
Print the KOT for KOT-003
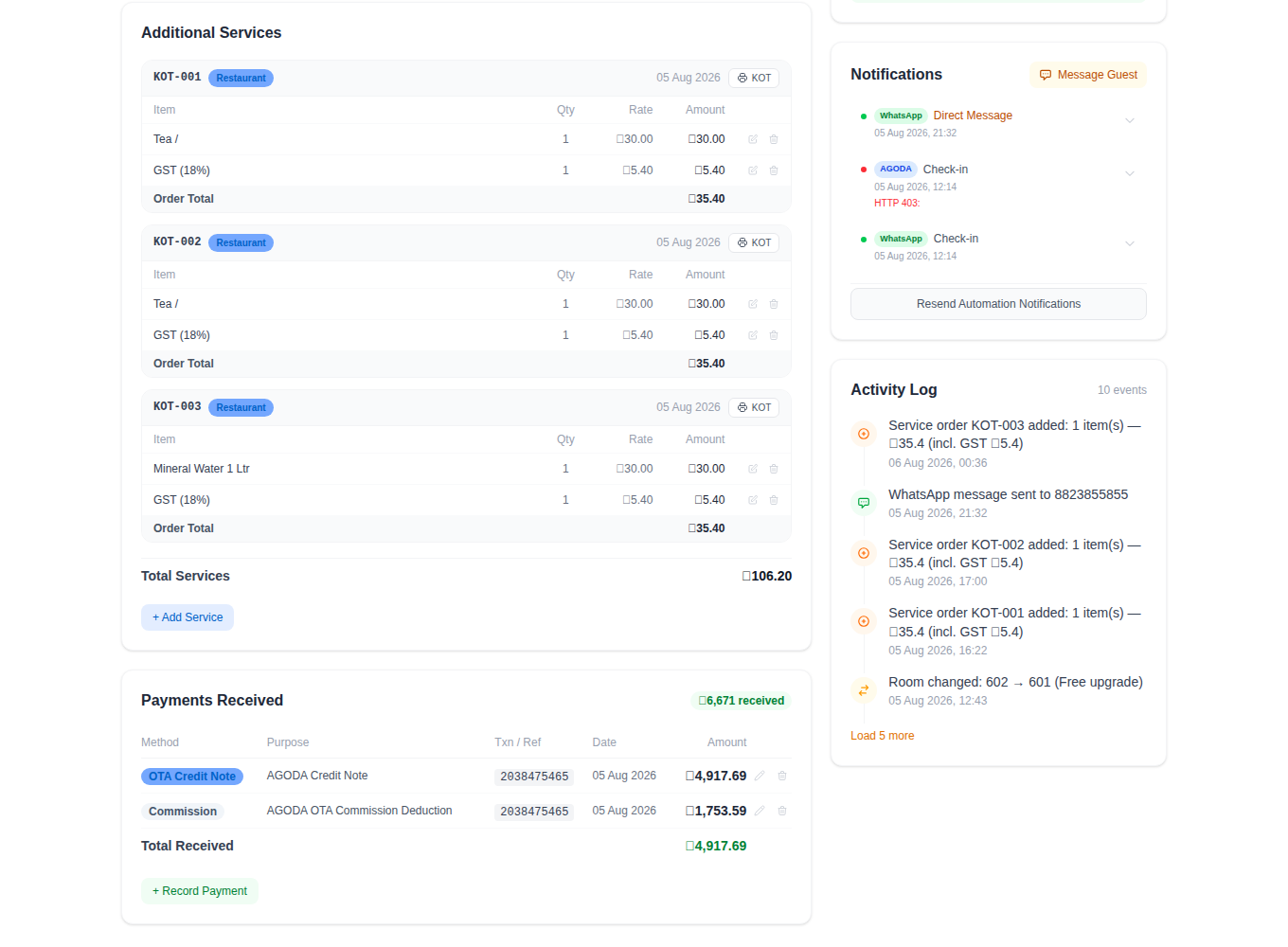(x=754, y=407)
